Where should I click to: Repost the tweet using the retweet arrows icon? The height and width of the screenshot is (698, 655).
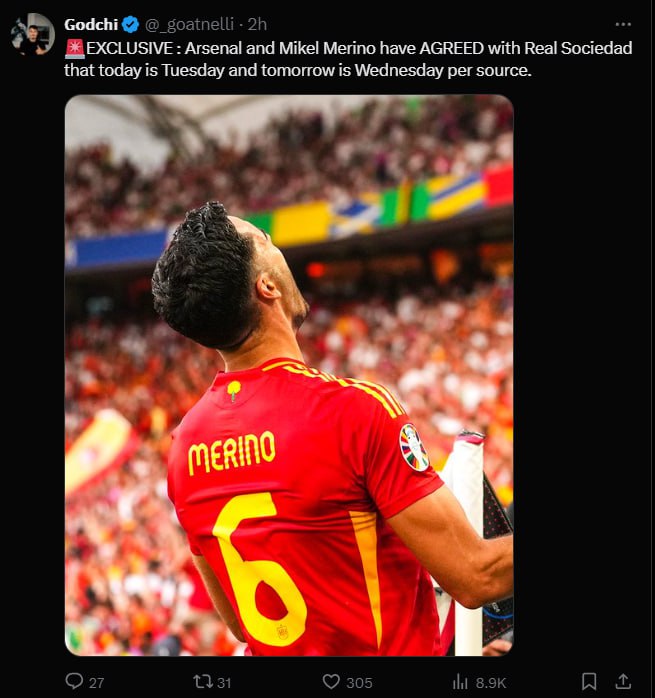(203, 682)
